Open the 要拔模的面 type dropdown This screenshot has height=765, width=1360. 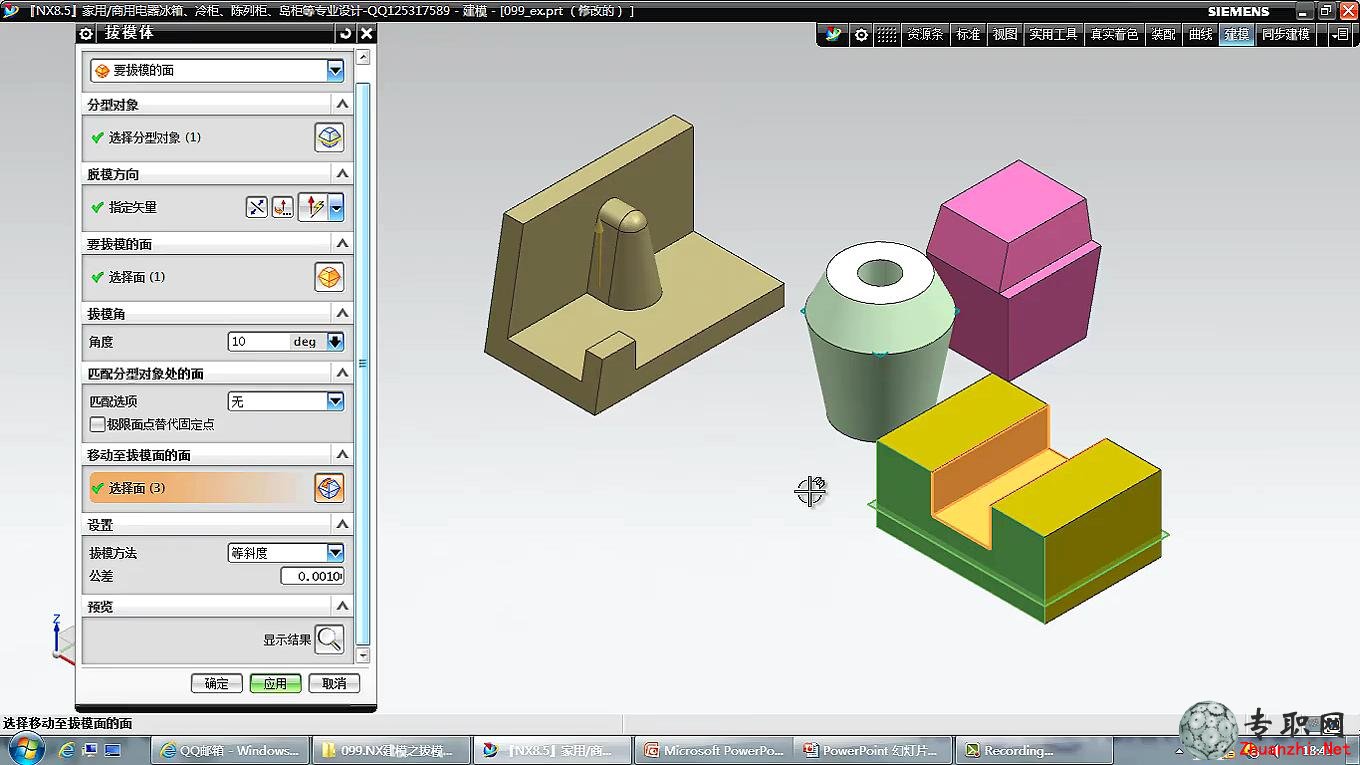(335, 71)
